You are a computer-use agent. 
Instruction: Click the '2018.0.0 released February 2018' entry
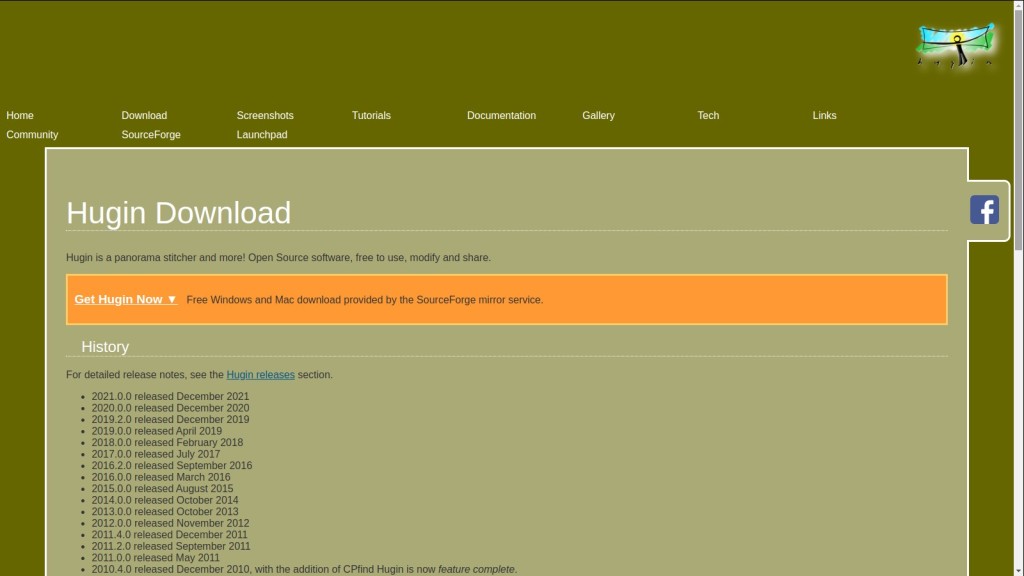click(x=167, y=443)
